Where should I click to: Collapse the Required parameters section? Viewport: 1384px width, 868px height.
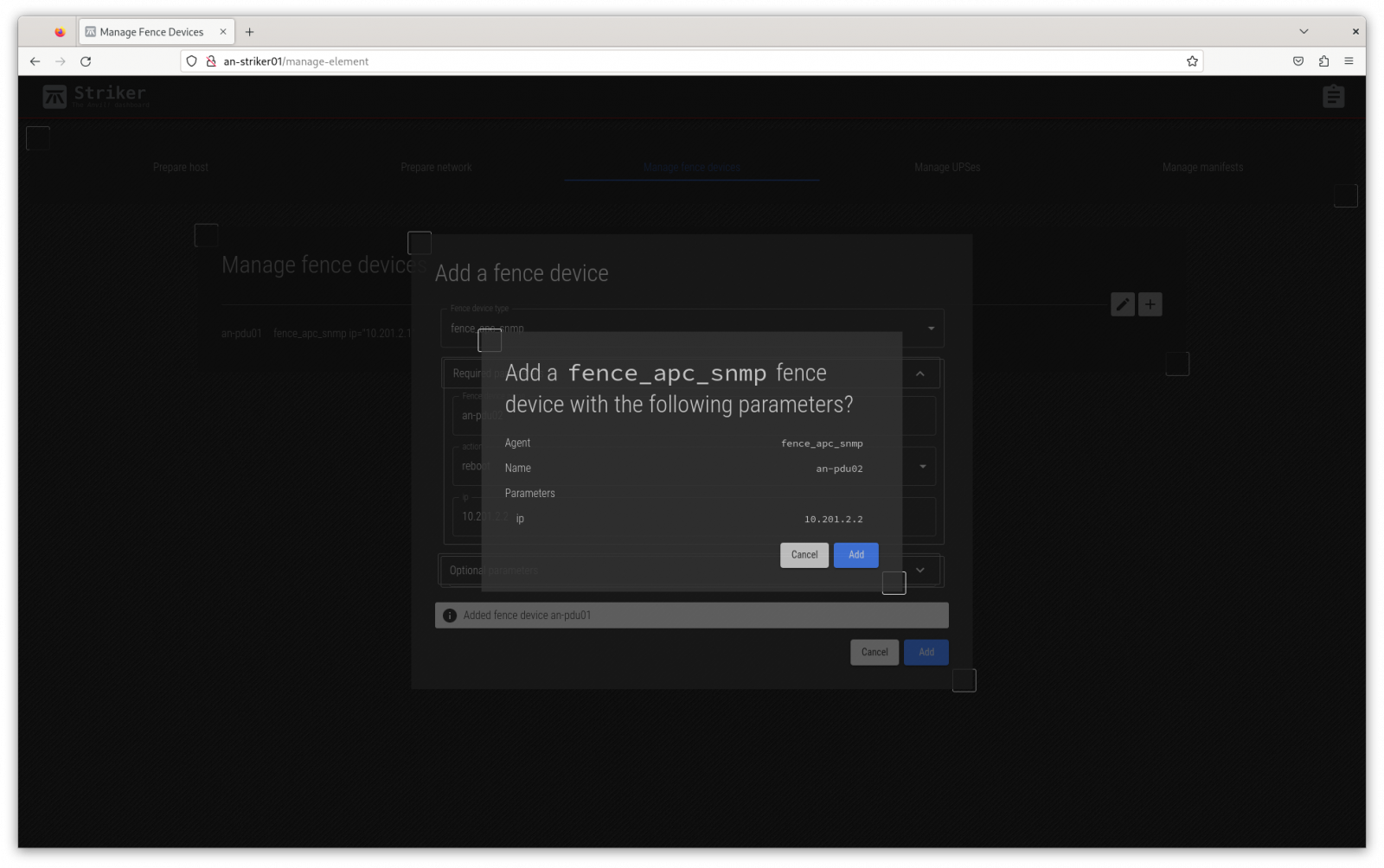pos(919,373)
